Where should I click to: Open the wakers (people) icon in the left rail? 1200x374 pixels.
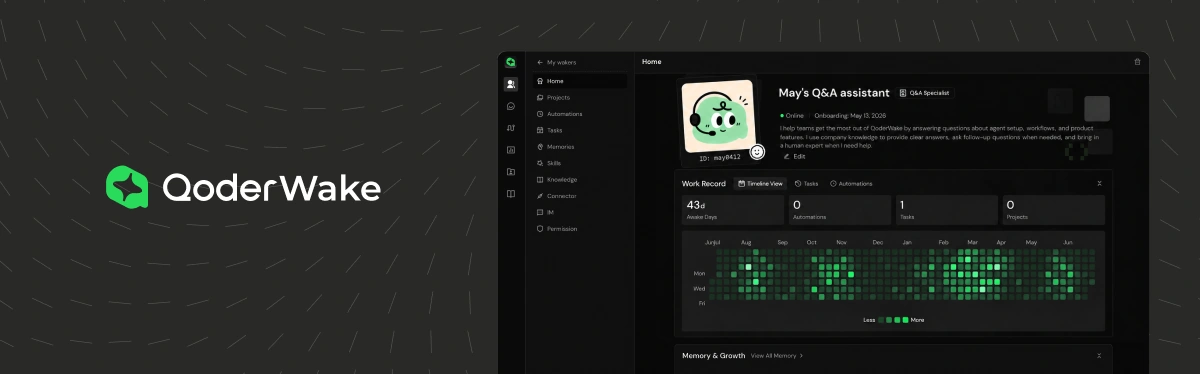[x=511, y=84]
